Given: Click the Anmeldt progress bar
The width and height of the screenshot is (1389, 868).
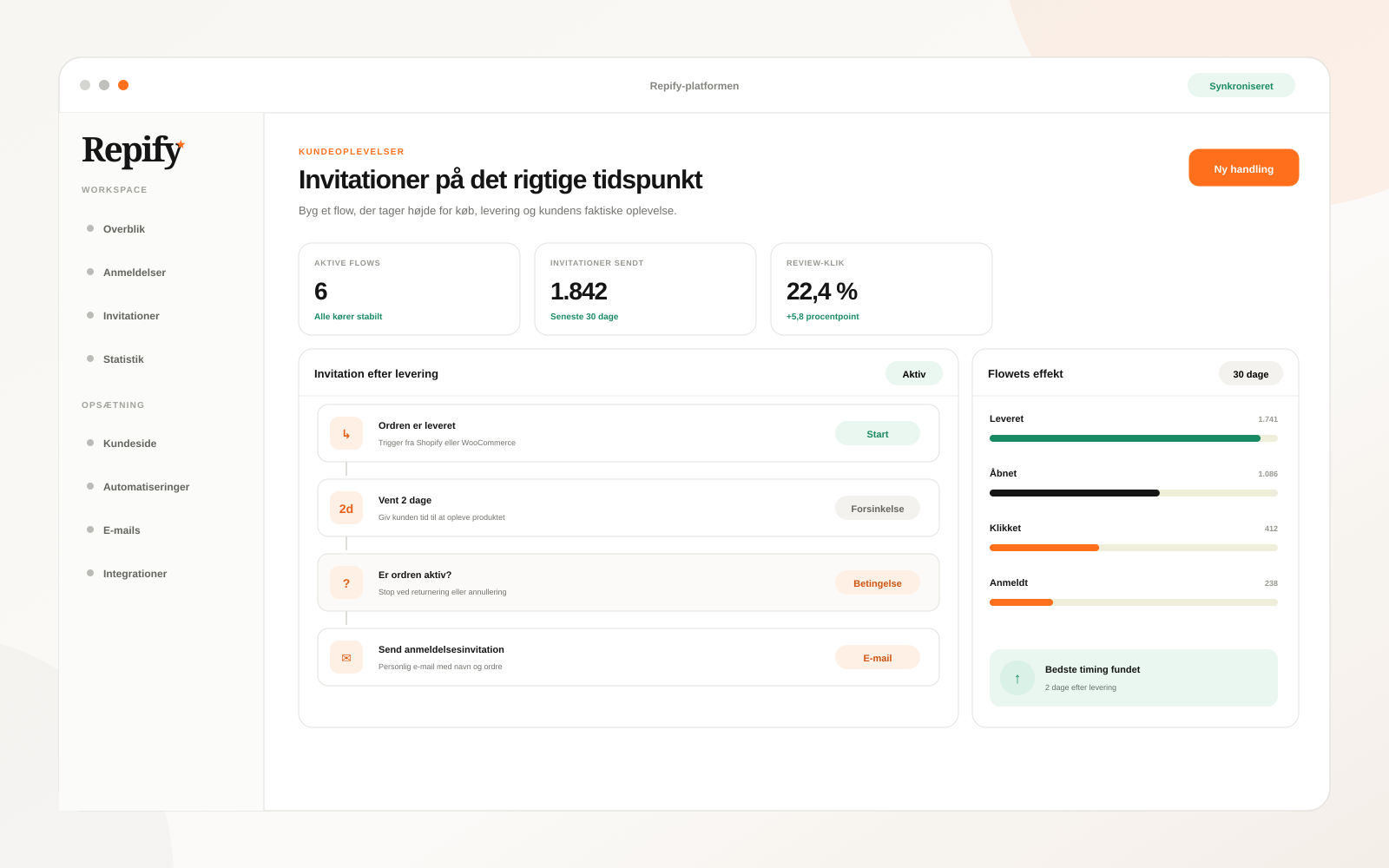Looking at the screenshot, I should coord(1134,602).
